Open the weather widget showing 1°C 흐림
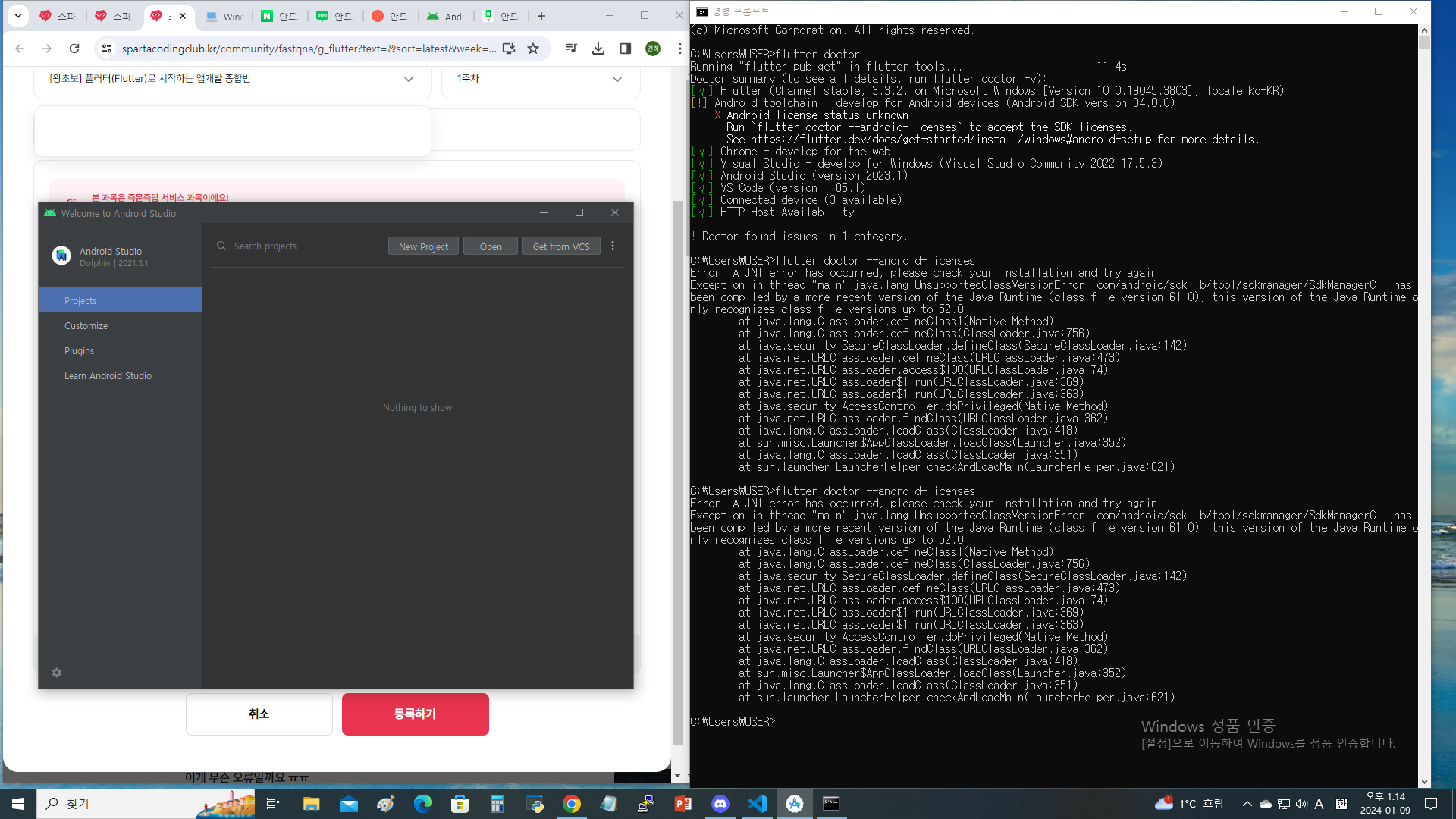Image resolution: width=1456 pixels, height=819 pixels. [1189, 804]
